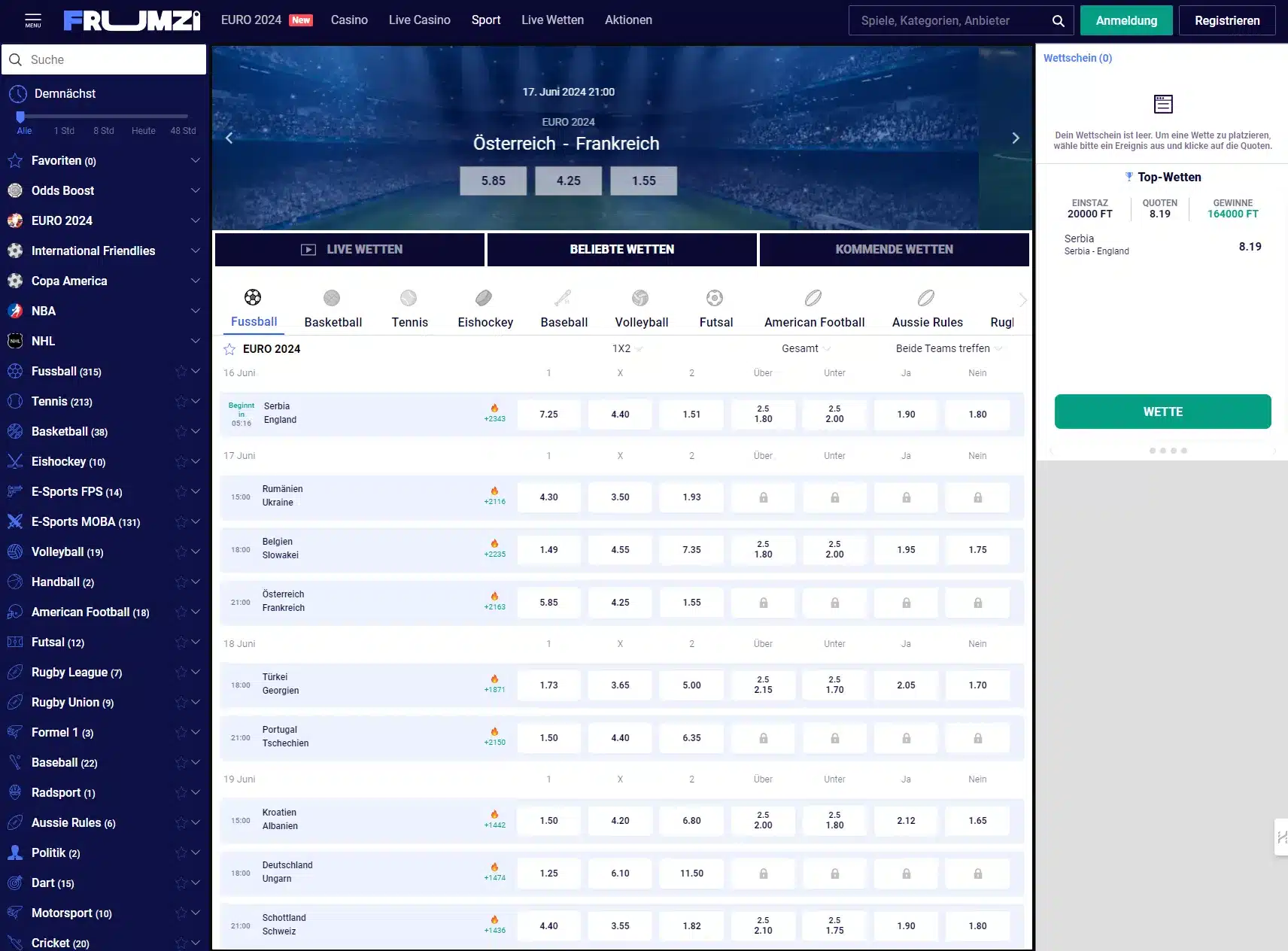Select second Top-Wetten carousel dot

(x=1163, y=451)
